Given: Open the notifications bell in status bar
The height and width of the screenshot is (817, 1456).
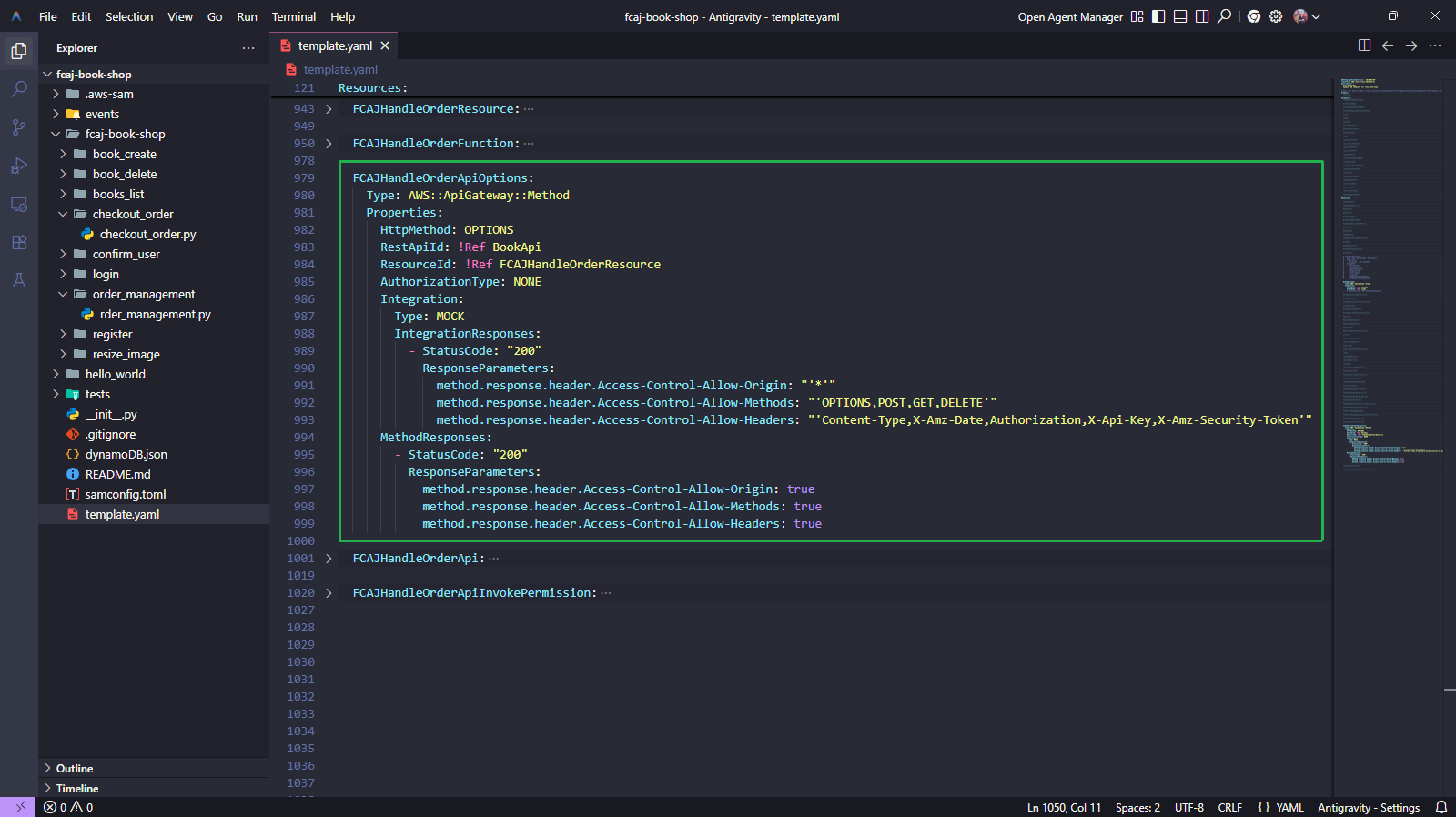Looking at the screenshot, I should click(x=1441, y=807).
